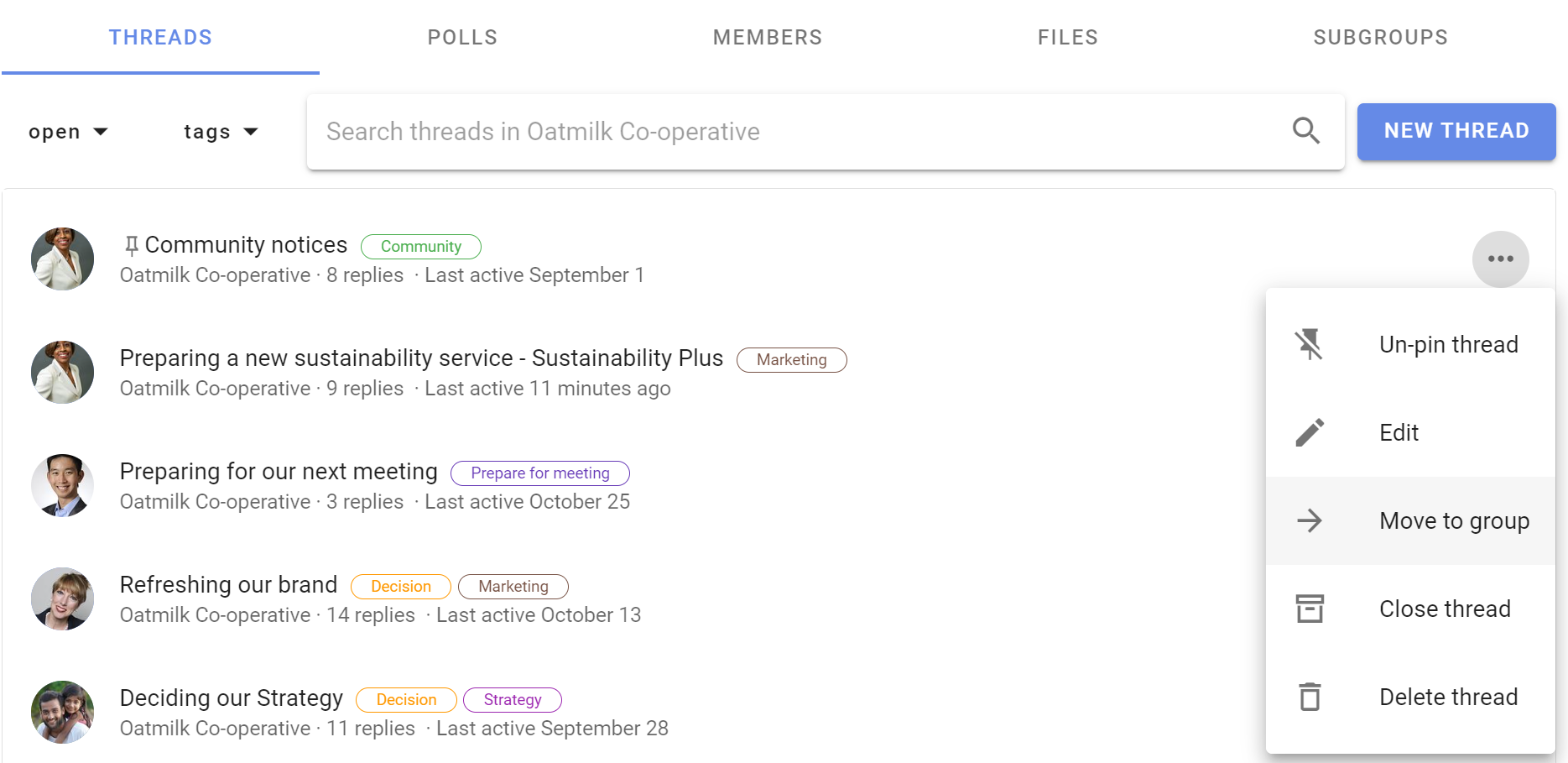
Task: Click the un-pin thread icon
Action: tap(1309, 344)
